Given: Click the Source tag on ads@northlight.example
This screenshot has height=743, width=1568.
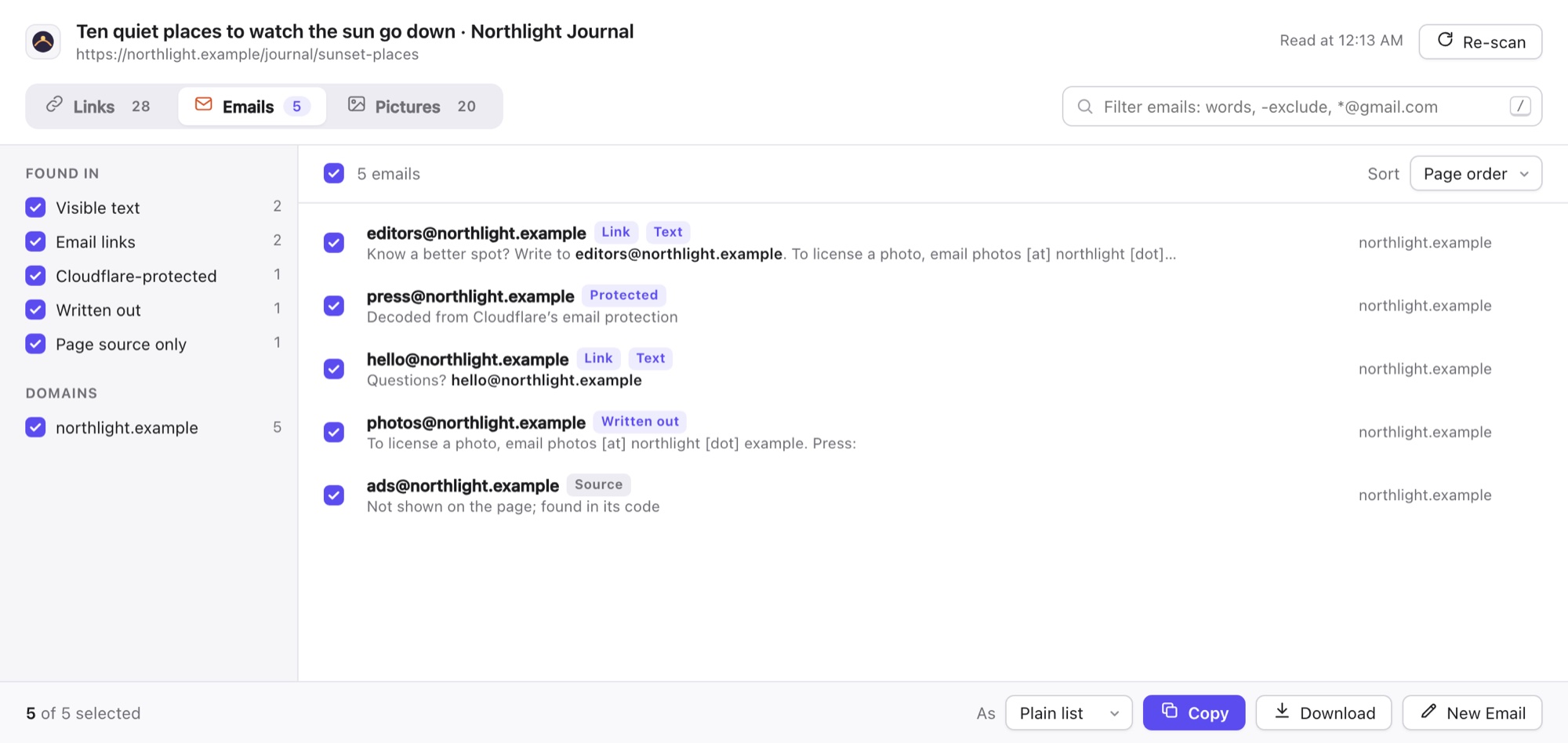Looking at the screenshot, I should [599, 485].
